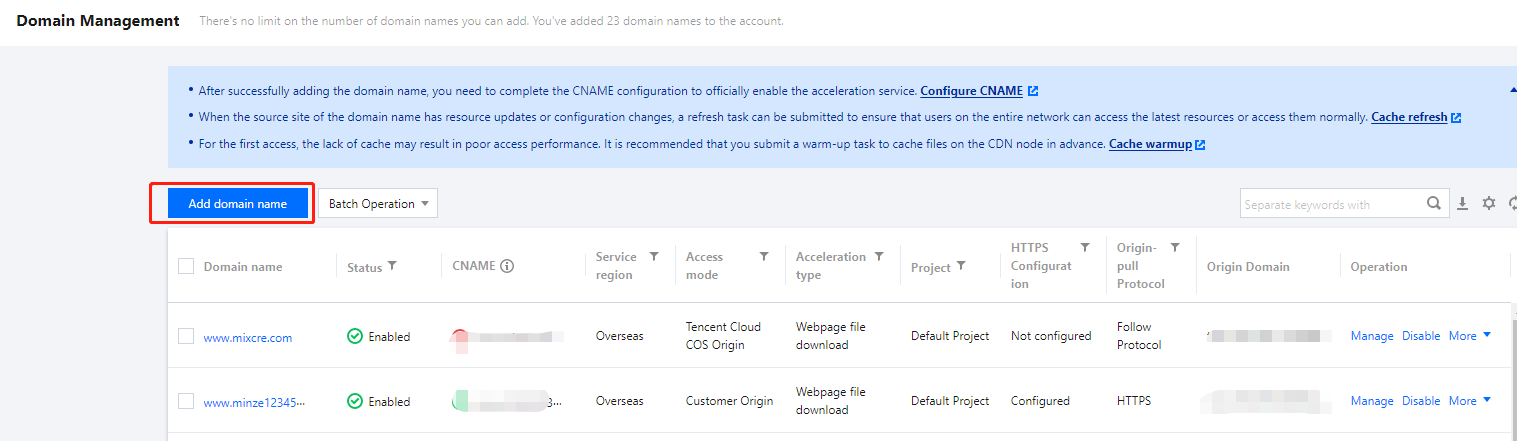Click the search magnifier icon
The height and width of the screenshot is (441, 1517).
[1434, 203]
